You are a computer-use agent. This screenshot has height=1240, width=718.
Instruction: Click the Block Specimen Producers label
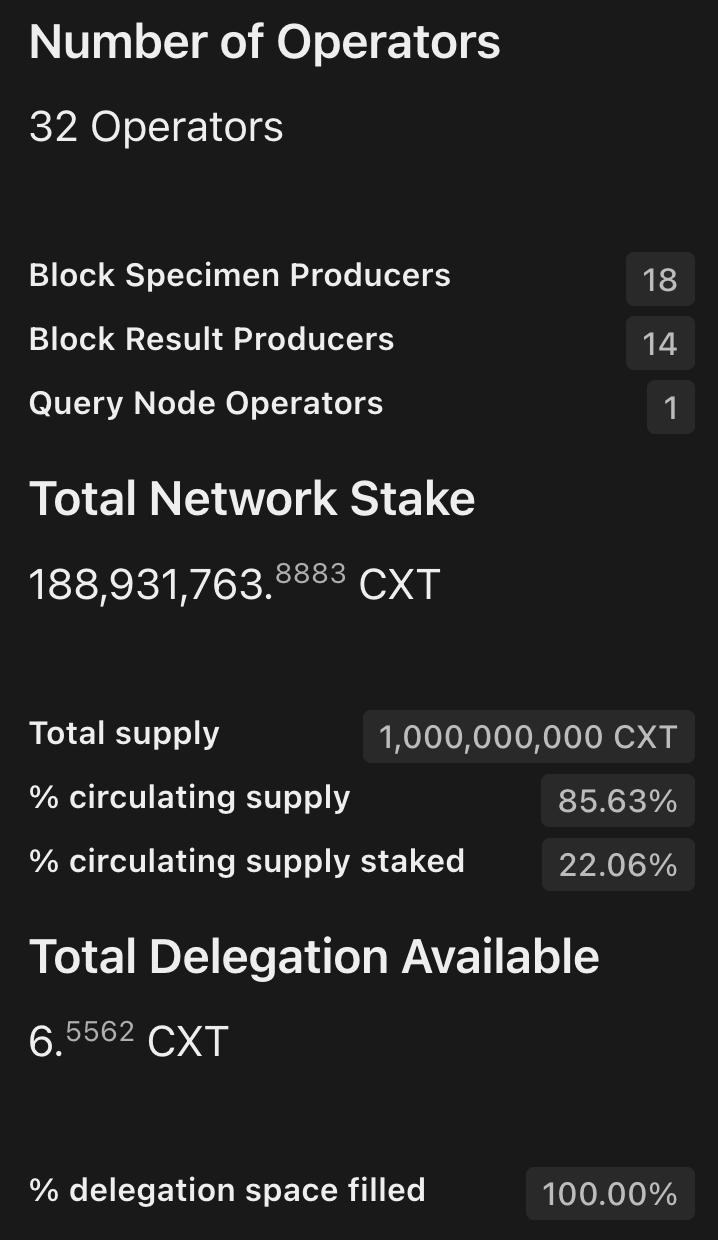click(x=240, y=275)
